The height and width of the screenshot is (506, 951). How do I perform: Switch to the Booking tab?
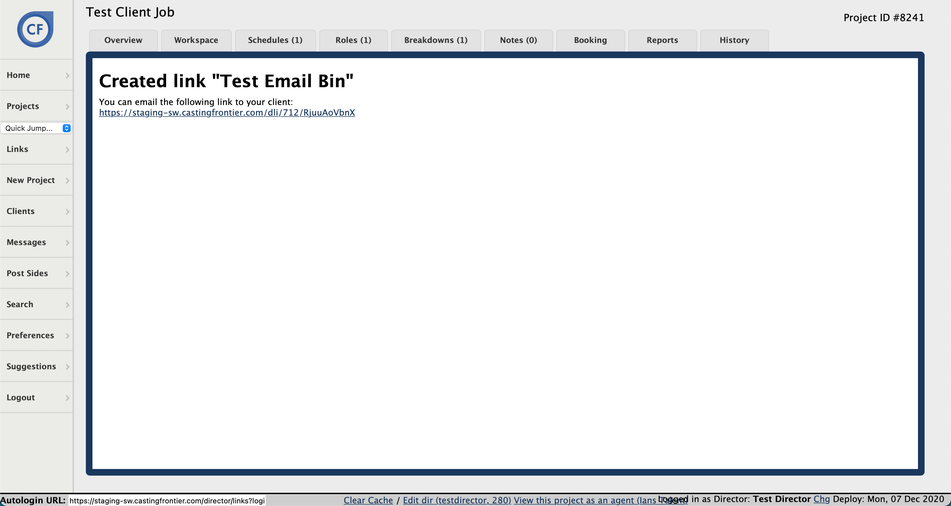click(590, 40)
